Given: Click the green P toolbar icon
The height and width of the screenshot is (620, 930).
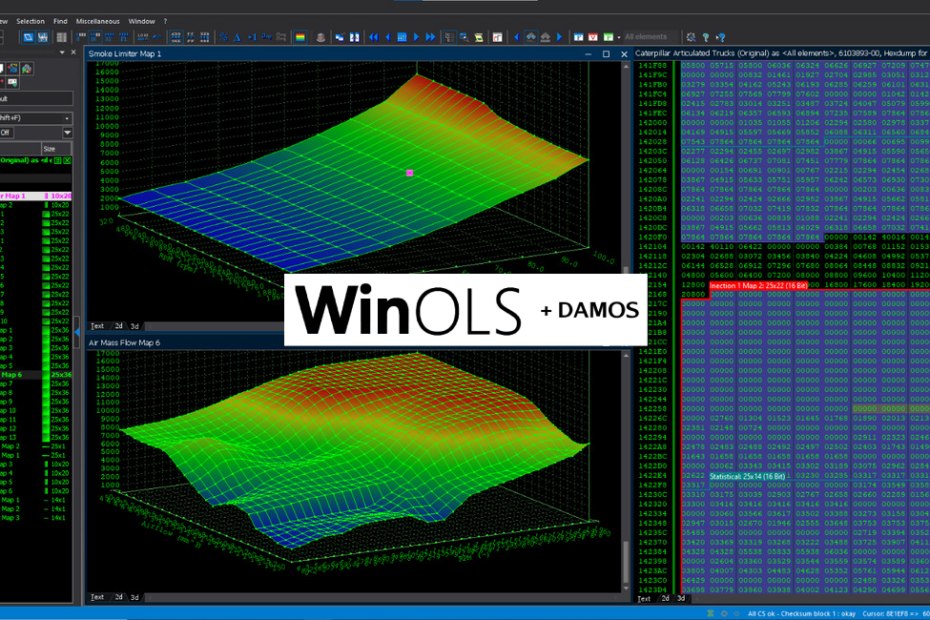Looking at the screenshot, I should [608, 37].
